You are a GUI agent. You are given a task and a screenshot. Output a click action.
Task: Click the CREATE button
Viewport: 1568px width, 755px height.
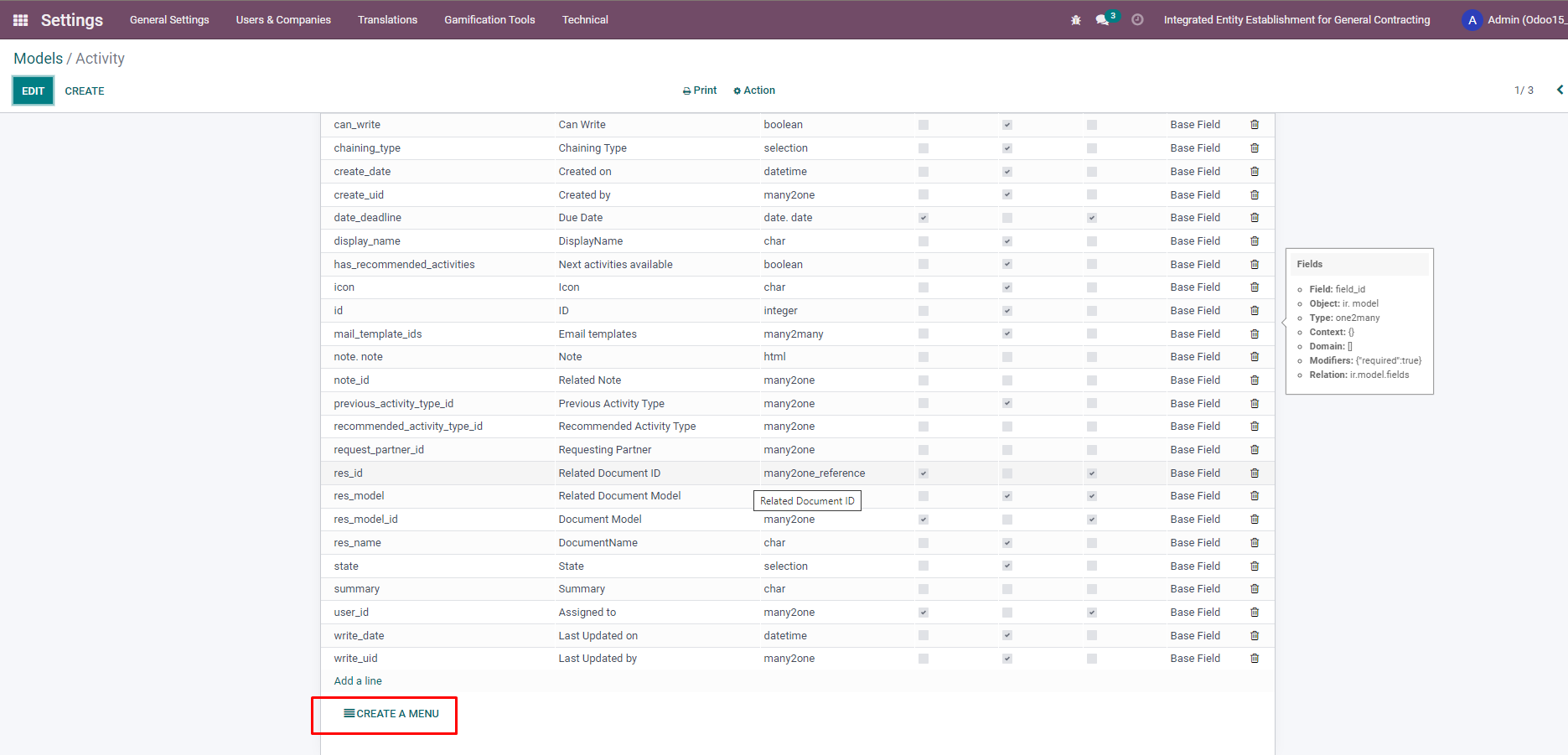click(85, 91)
